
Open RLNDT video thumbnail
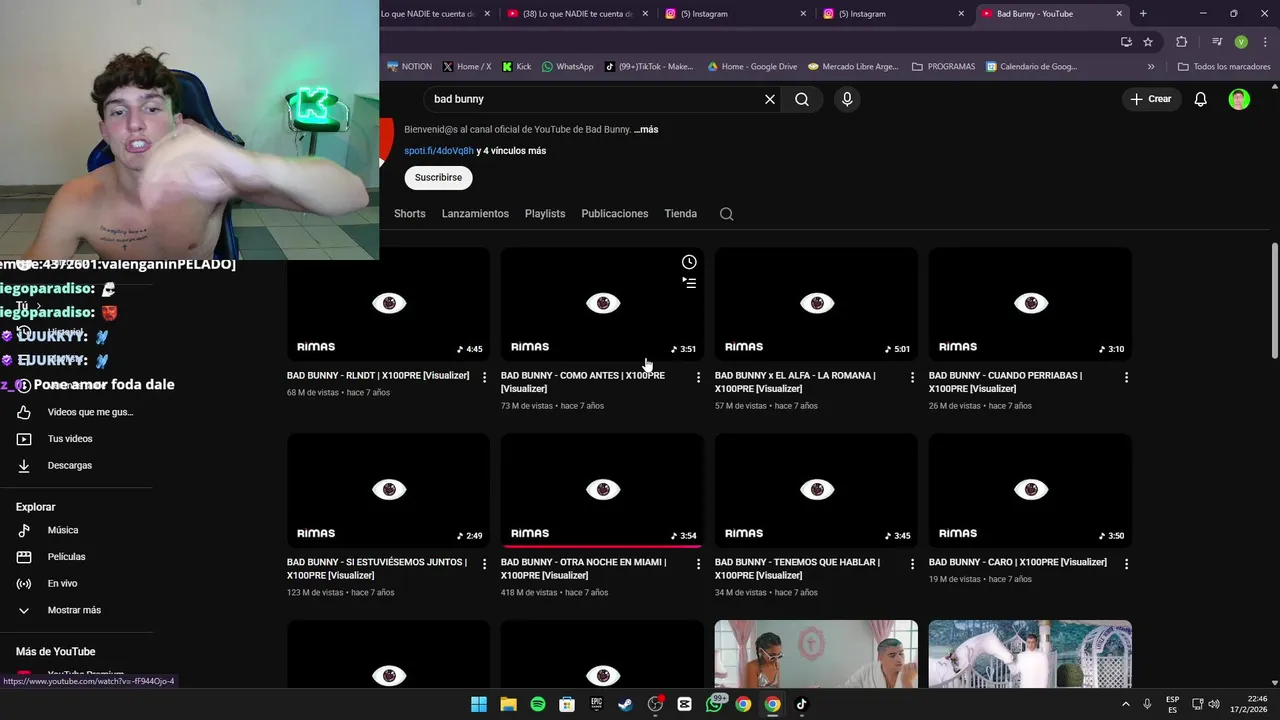[388, 304]
